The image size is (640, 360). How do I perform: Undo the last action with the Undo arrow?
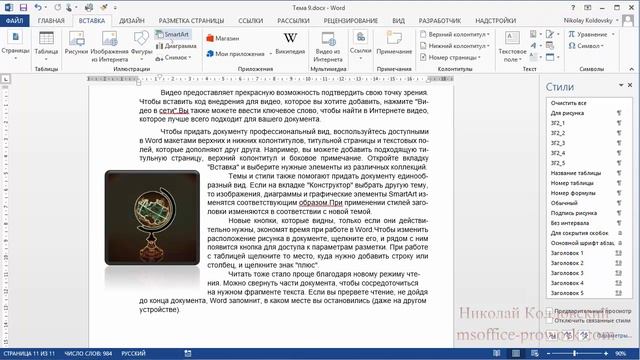pos(38,7)
